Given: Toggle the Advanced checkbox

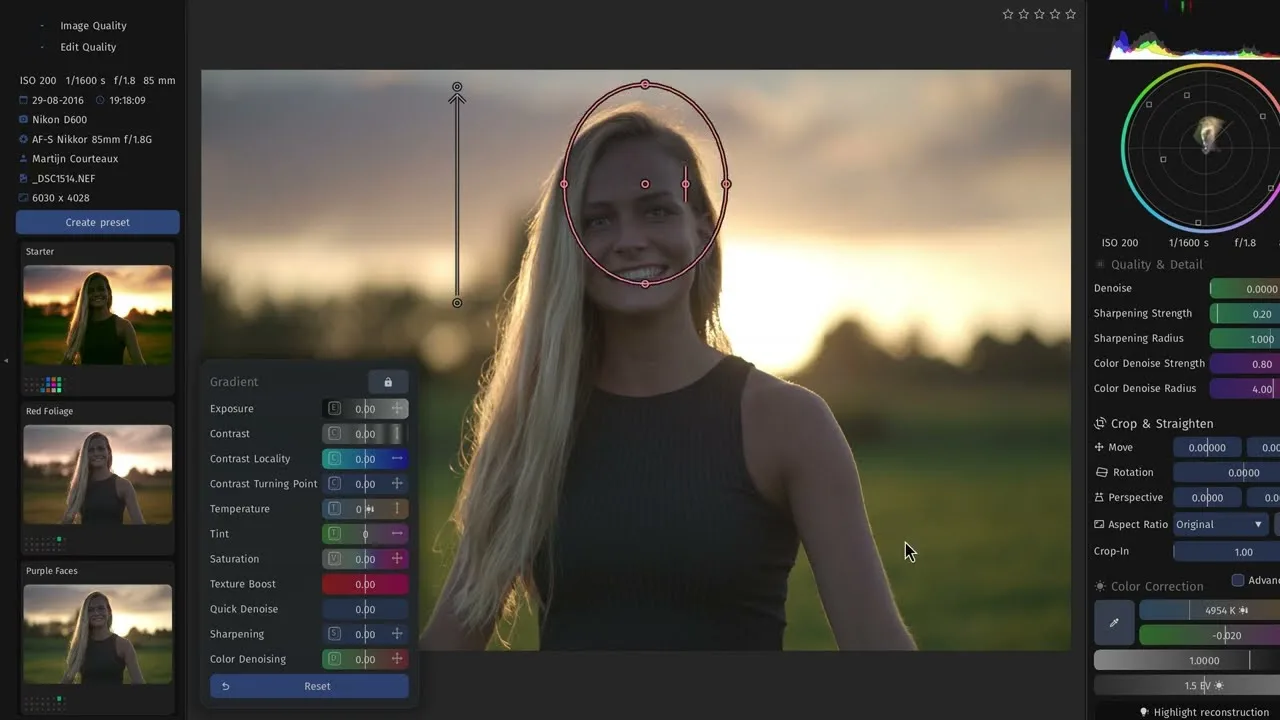Looking at the screenshot, I should pyautogui.click(x=1238, y=580).
